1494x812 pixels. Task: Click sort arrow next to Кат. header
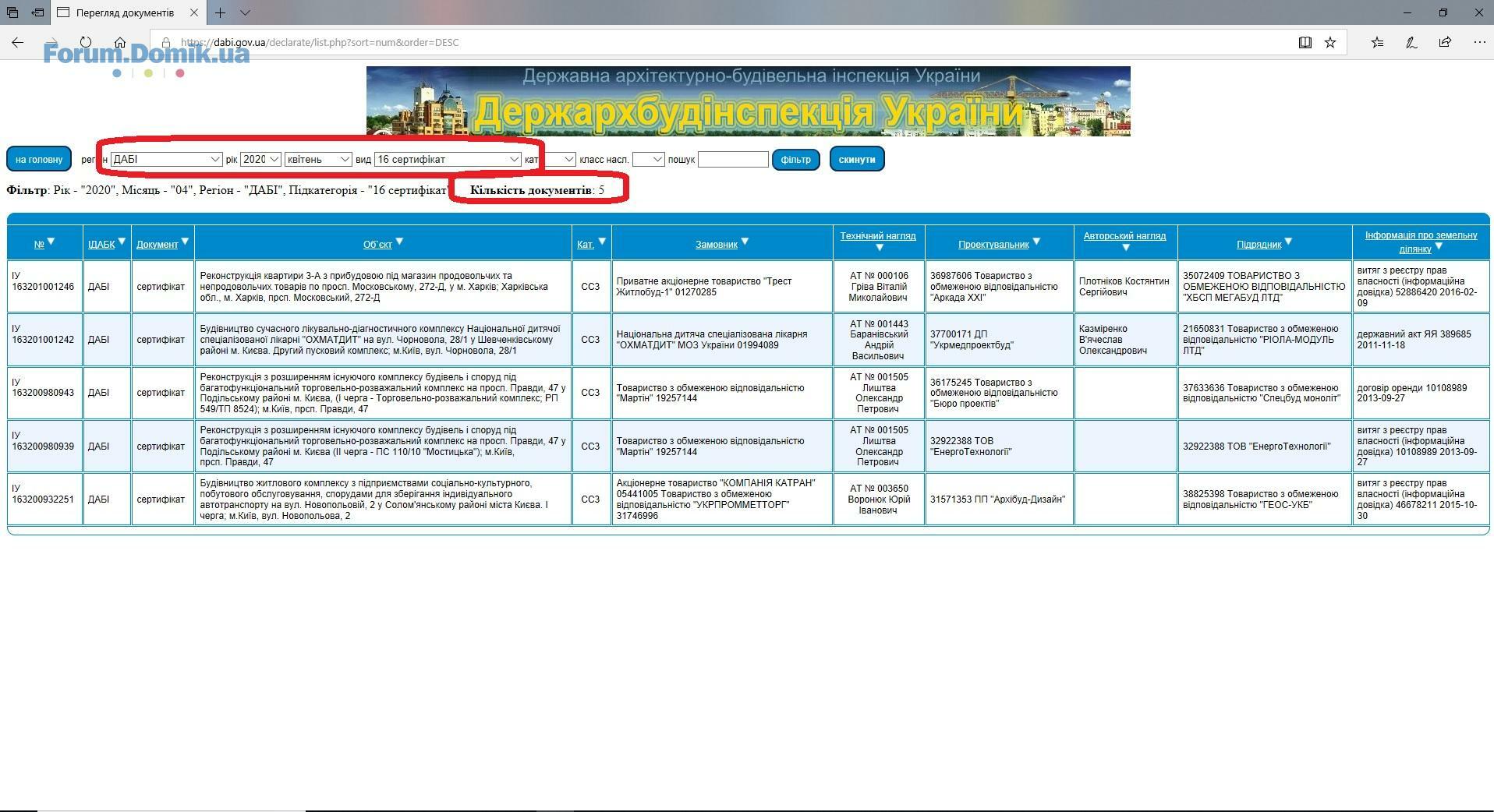602,242
